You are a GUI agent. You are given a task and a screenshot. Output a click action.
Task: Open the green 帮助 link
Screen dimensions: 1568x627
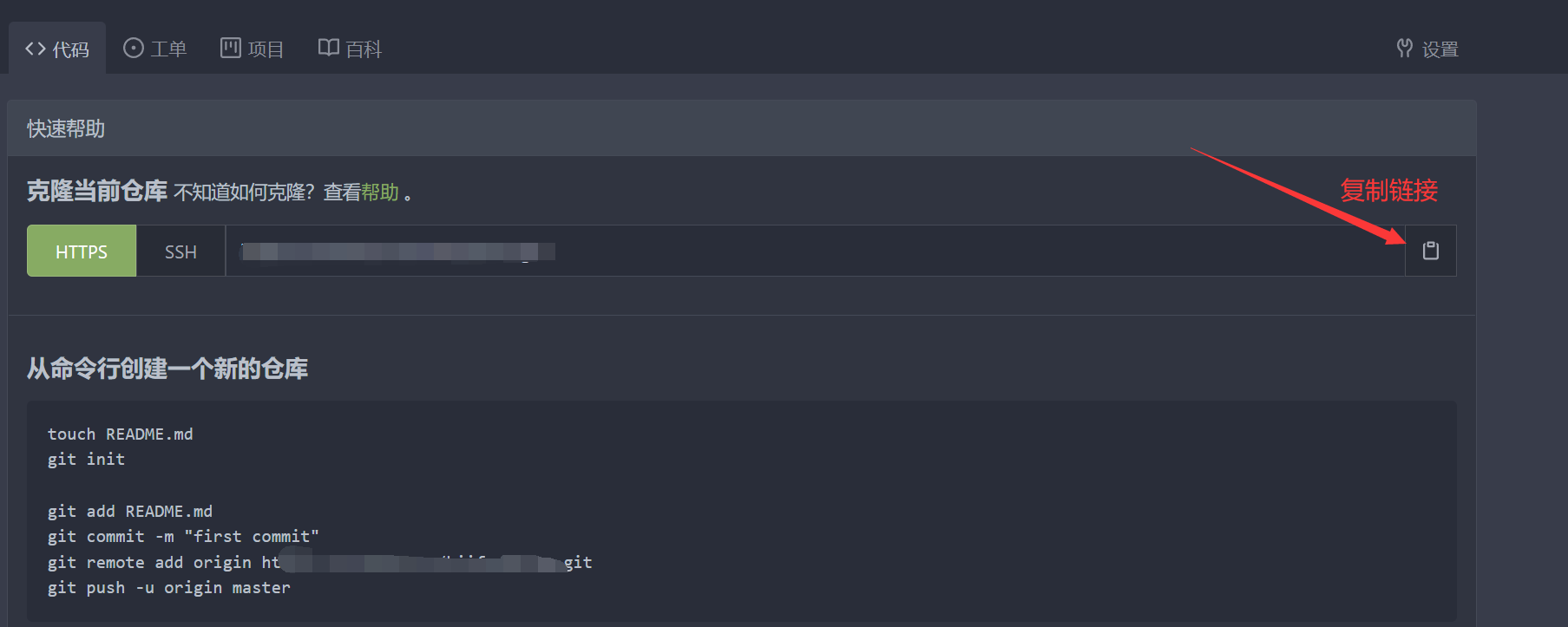(x=380, y=192)
